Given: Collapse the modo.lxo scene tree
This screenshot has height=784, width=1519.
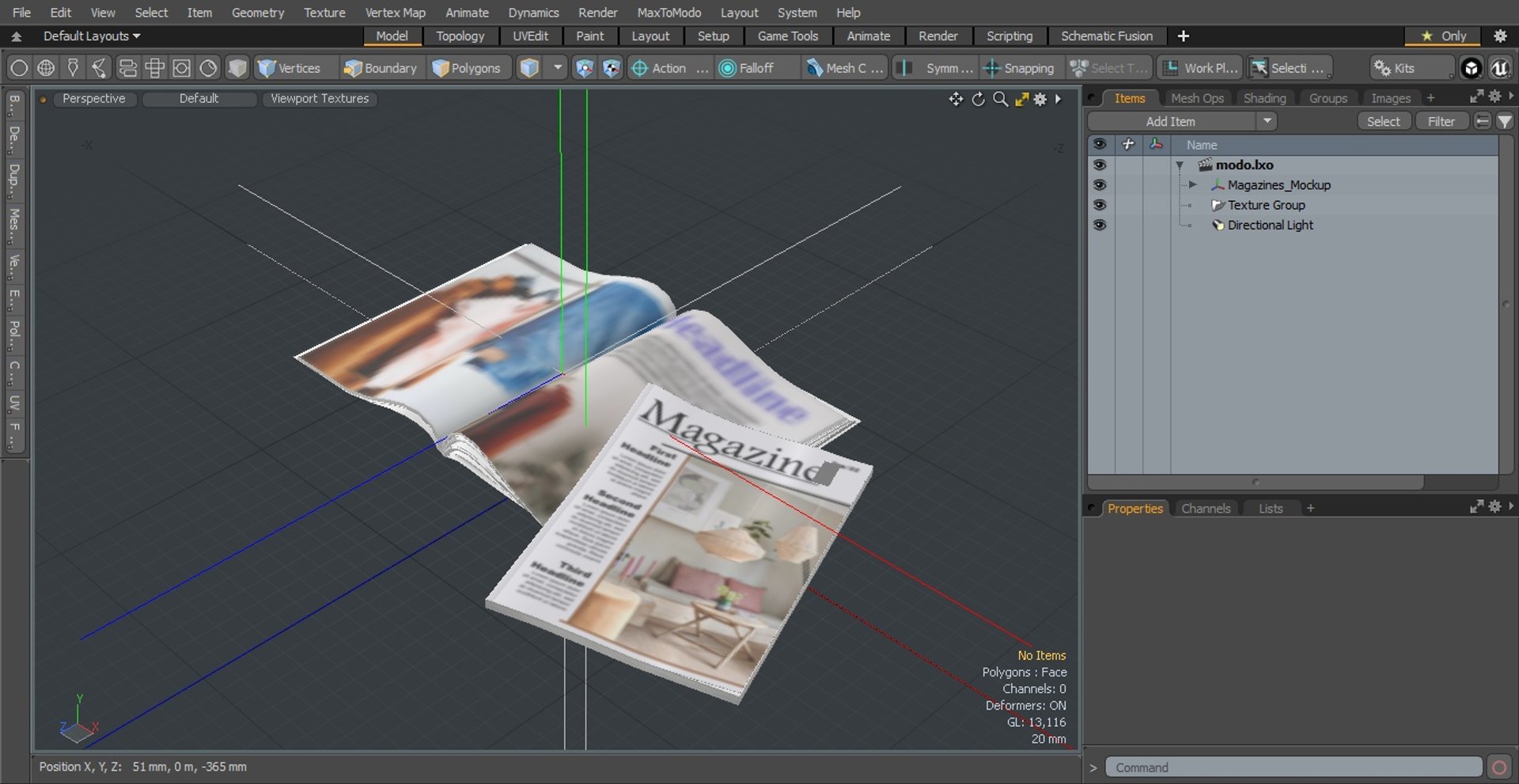Looking at the screenshot, I should point(1180,165).
